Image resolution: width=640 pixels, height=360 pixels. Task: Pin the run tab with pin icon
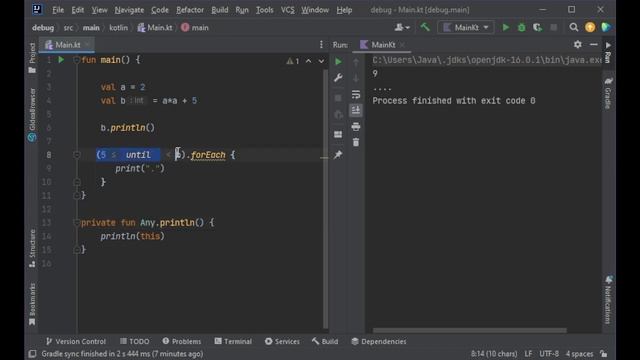point(338,155)
